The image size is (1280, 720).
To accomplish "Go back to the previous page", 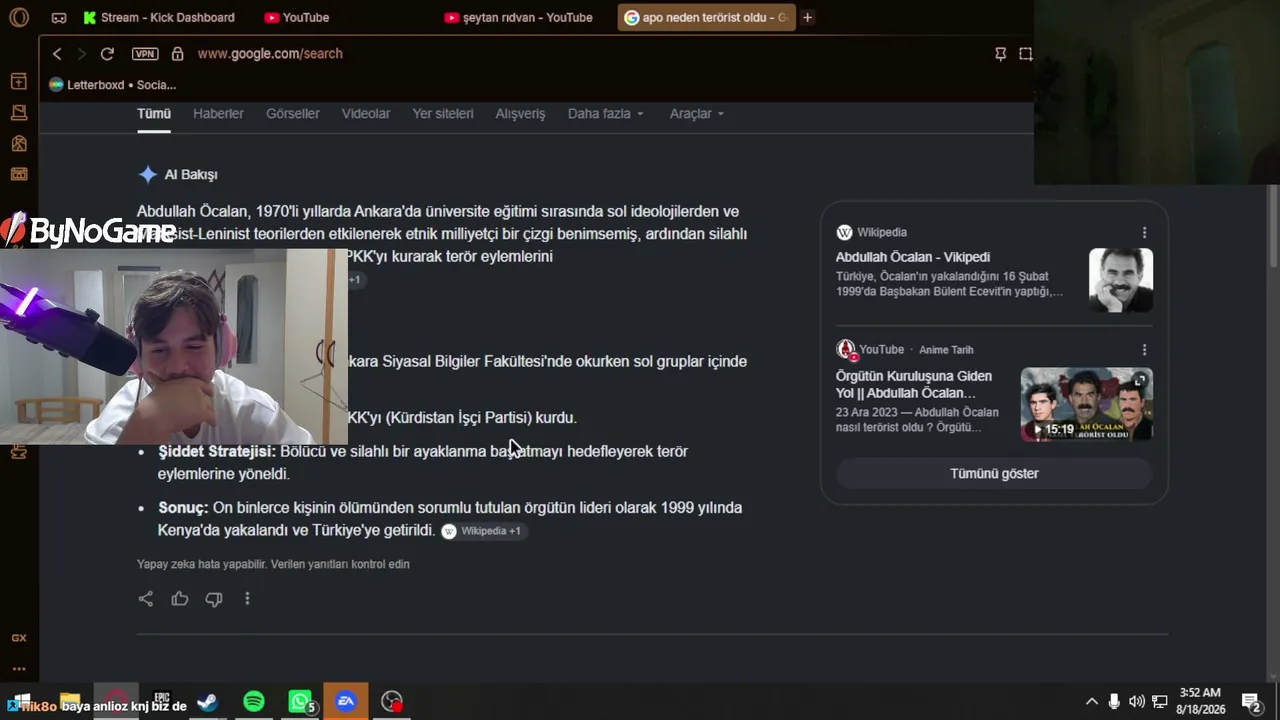I will [57, 54].
